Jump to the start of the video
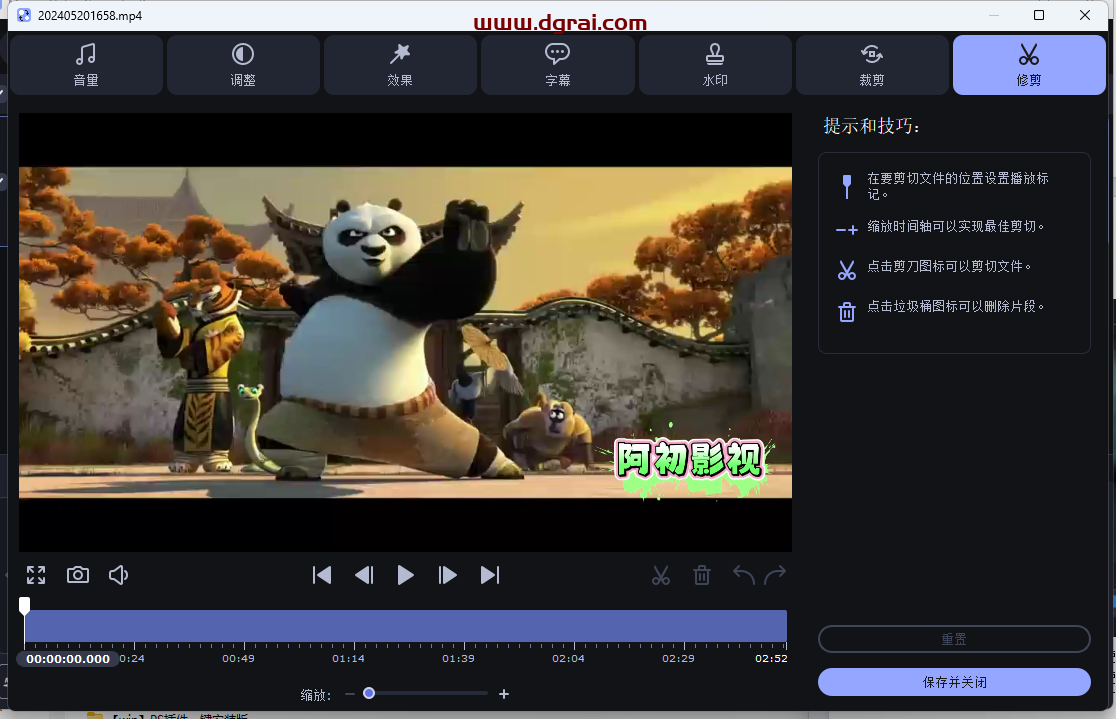Viewport: 1116px width, 719px height. pyautogui.click(x=322, y=575)
